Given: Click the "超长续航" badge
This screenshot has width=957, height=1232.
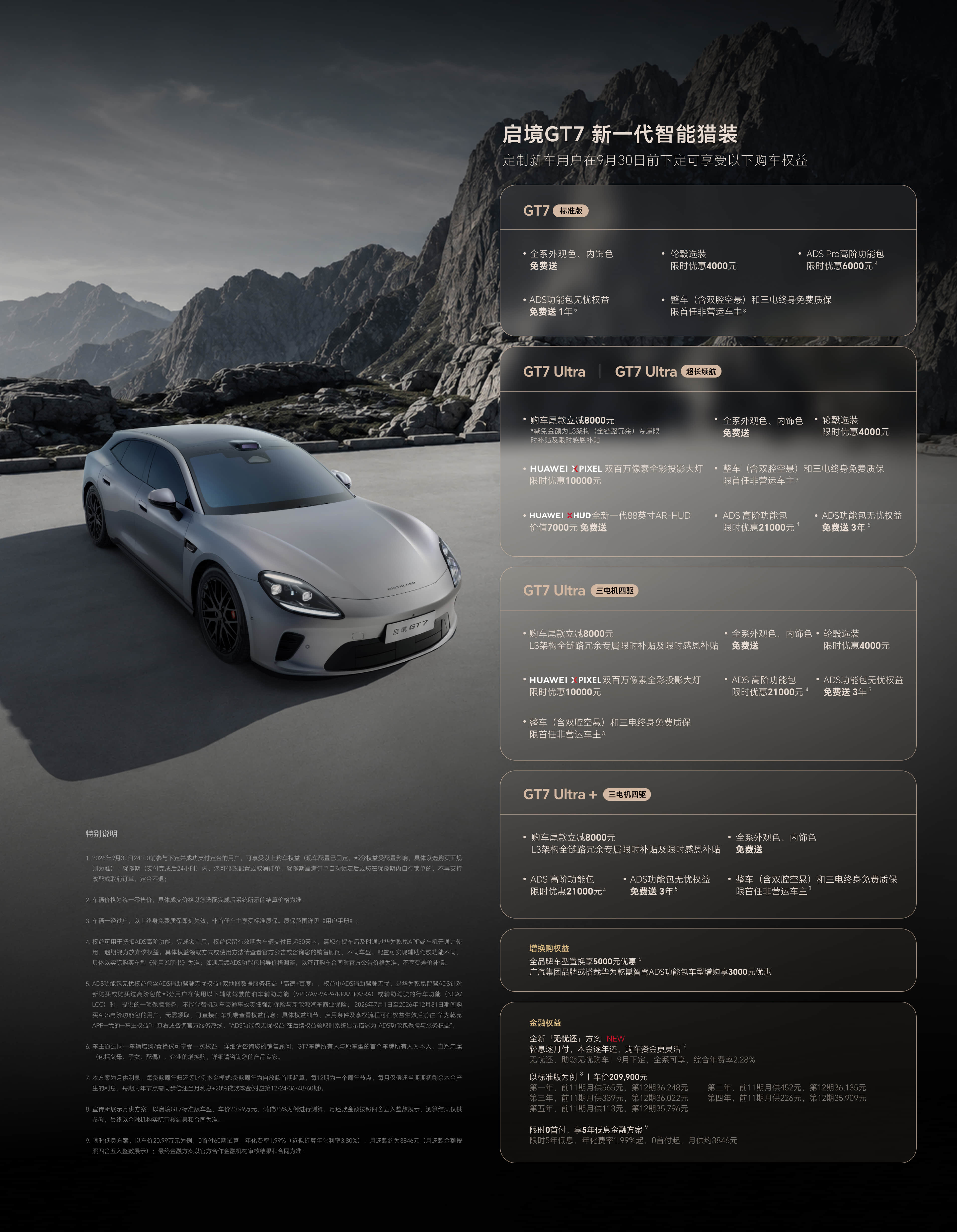Looking at the screenshot, I should 701,371.
